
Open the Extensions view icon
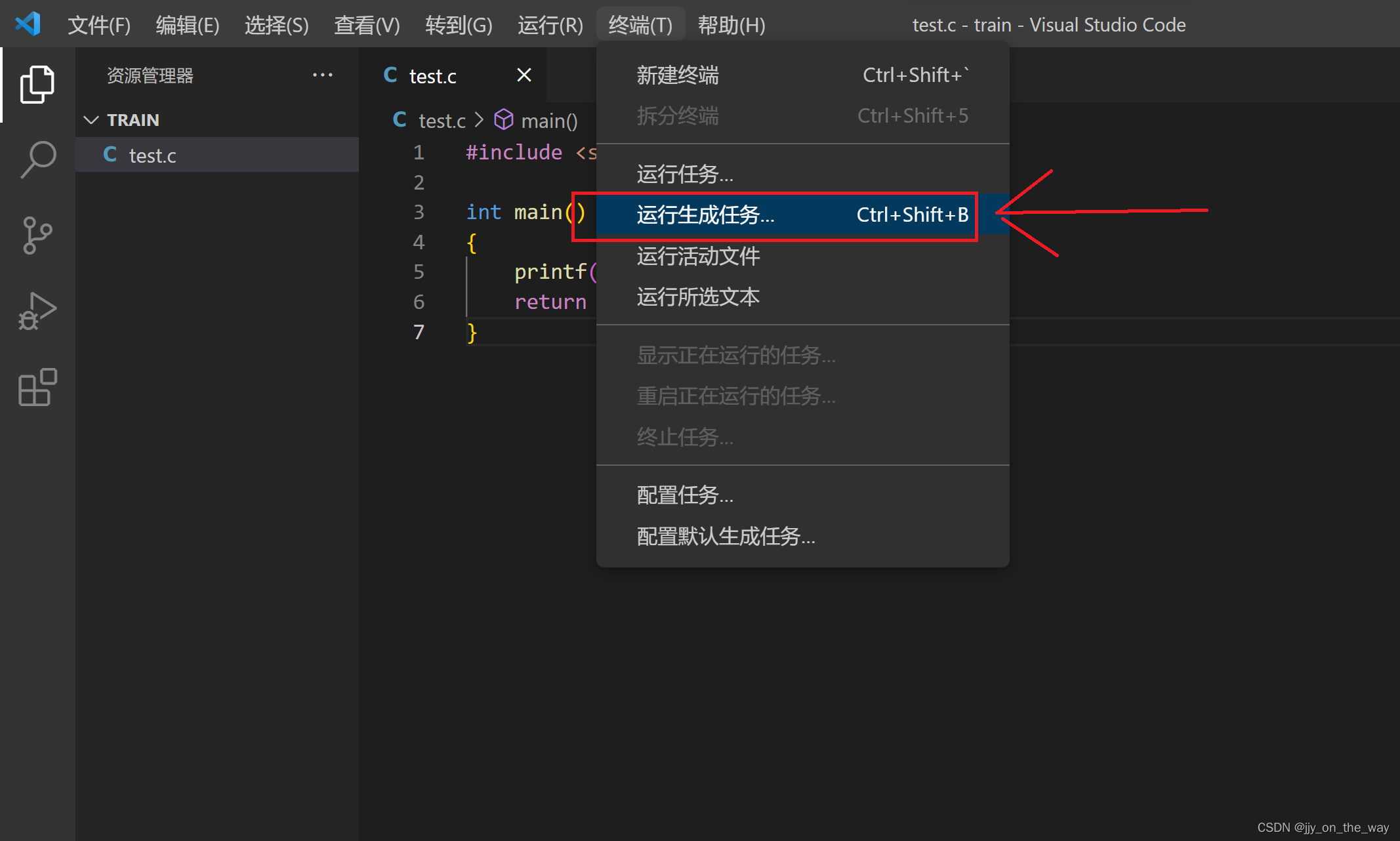(x=37, y=388)
